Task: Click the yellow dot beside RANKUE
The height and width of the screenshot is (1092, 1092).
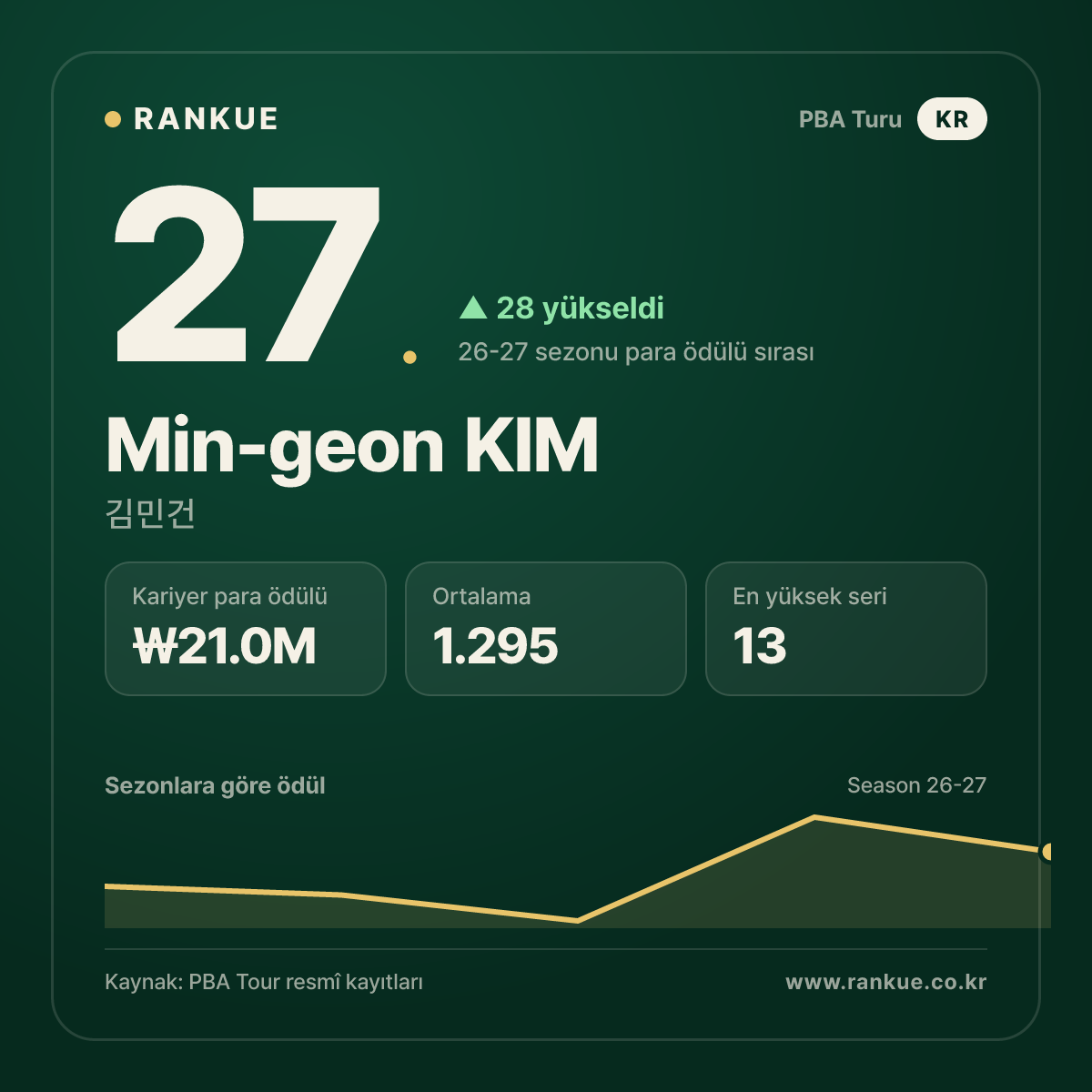Action: [113, 119]
